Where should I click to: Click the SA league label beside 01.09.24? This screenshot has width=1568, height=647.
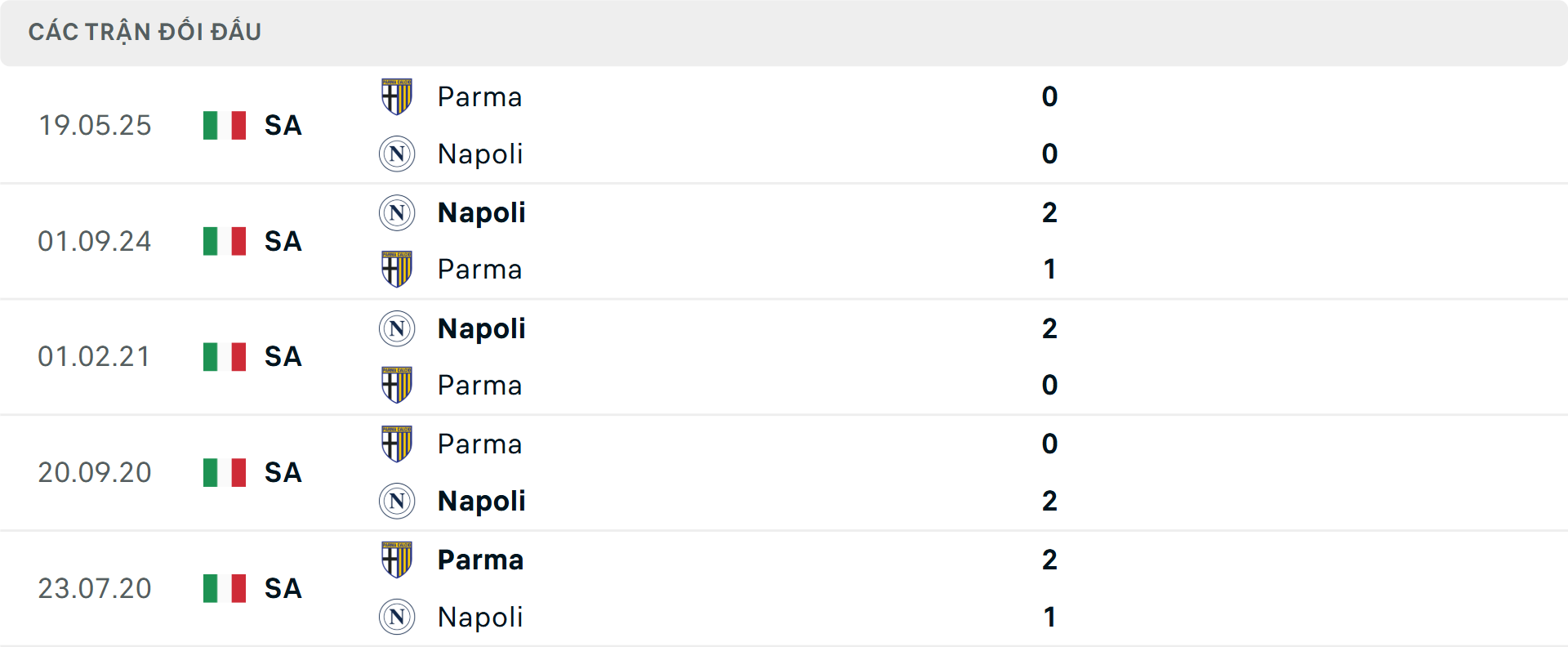coord(282,241)
